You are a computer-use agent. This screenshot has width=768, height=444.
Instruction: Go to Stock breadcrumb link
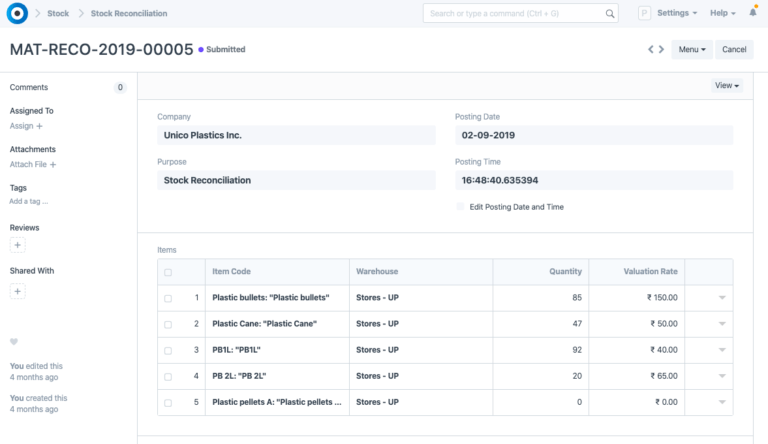point(58,14)
